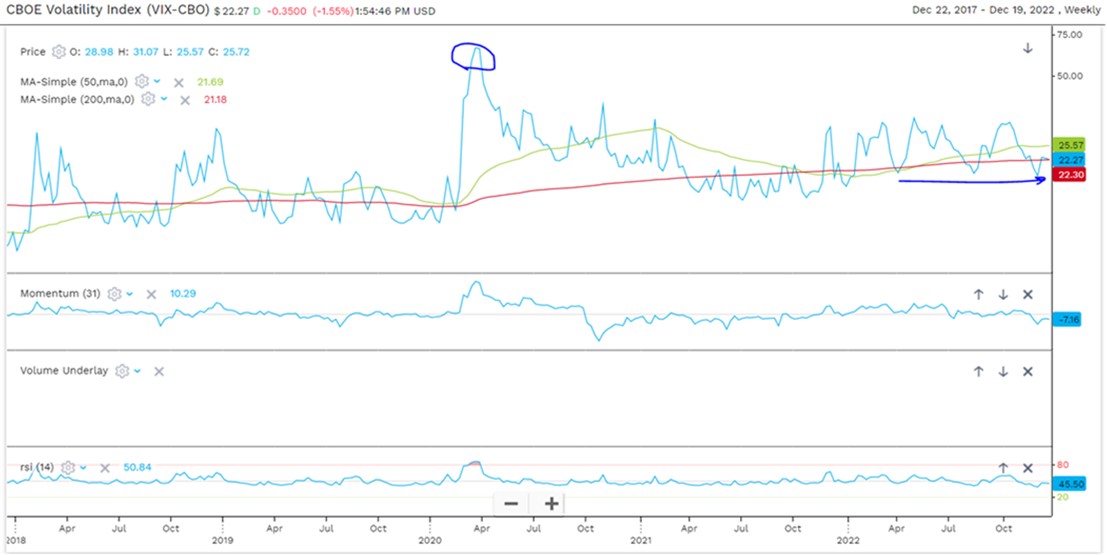Click the green 25.57 price axis label

click(1070, 145)
